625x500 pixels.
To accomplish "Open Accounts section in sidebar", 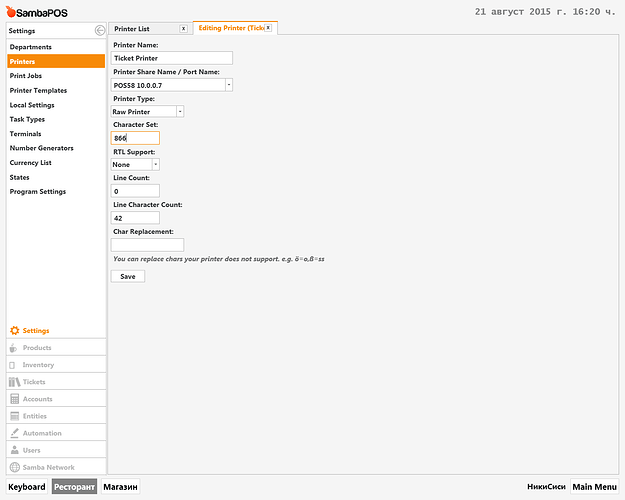I will point(56,399).
